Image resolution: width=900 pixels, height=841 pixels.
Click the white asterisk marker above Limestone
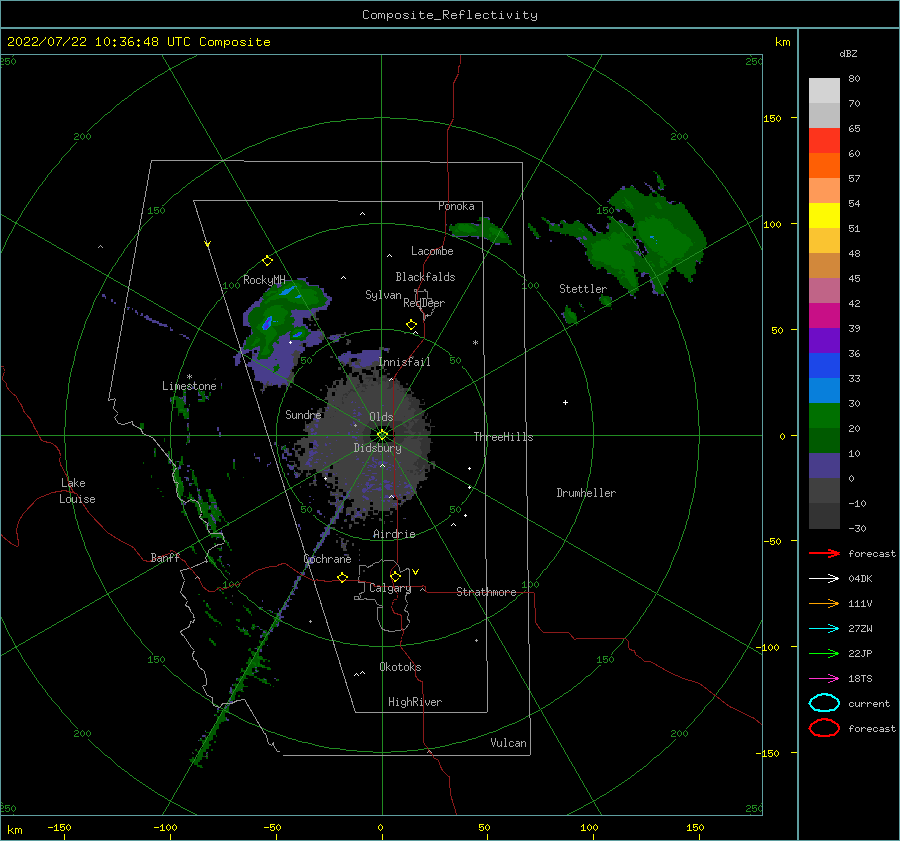(x=189, y=377)
